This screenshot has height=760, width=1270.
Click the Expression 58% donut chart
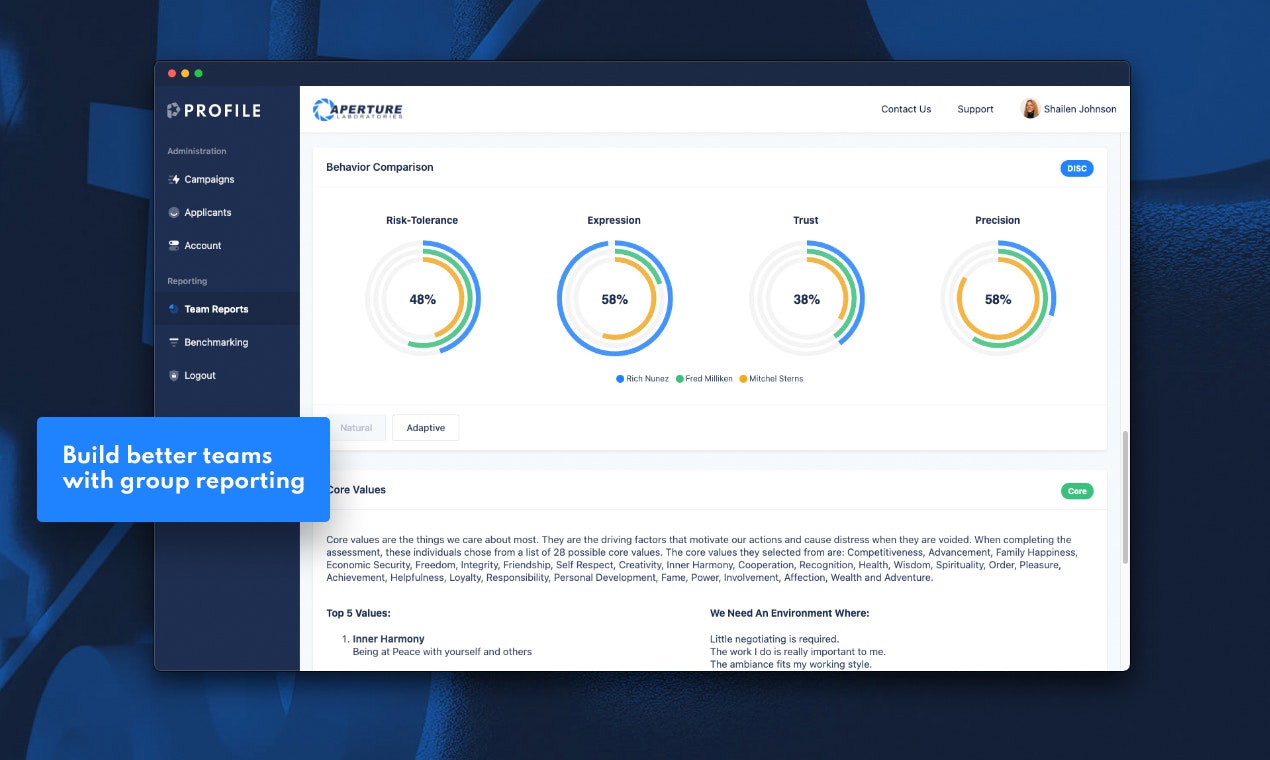pos(614,299)
